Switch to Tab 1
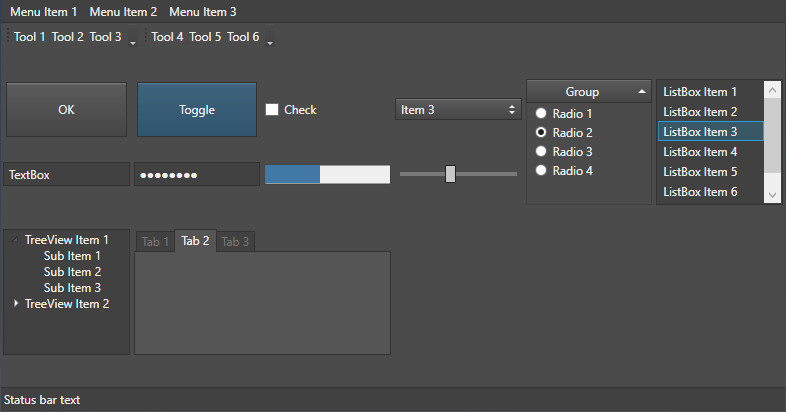 tap(155, 242)
